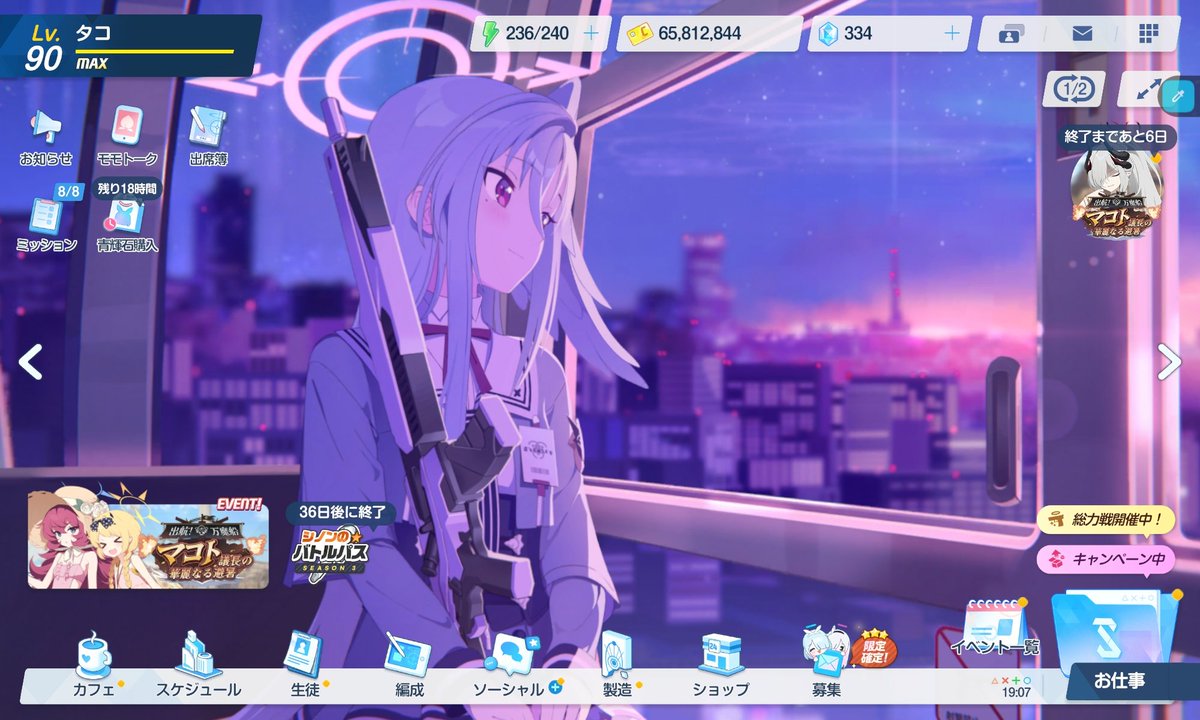Click the 36日後に終了 label
1200x720 pixels.
point(341,512)
